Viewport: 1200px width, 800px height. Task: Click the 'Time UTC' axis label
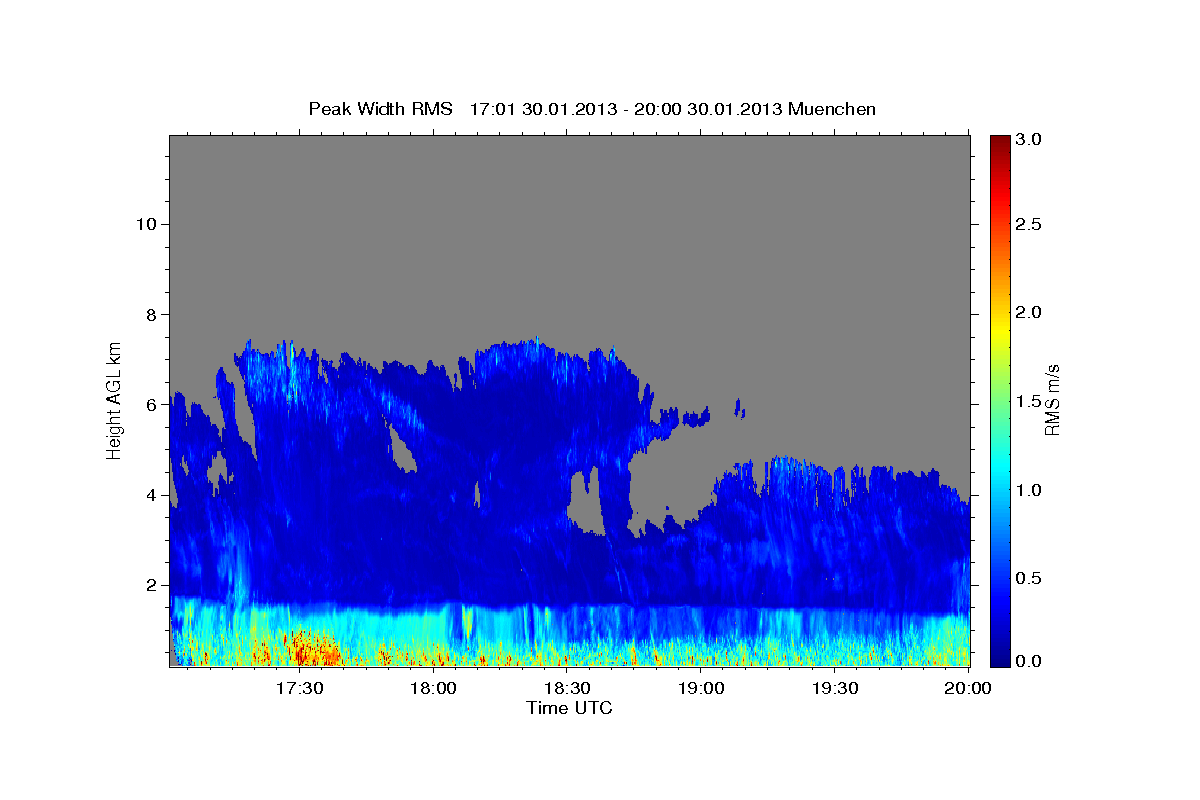tap(569, 708)
